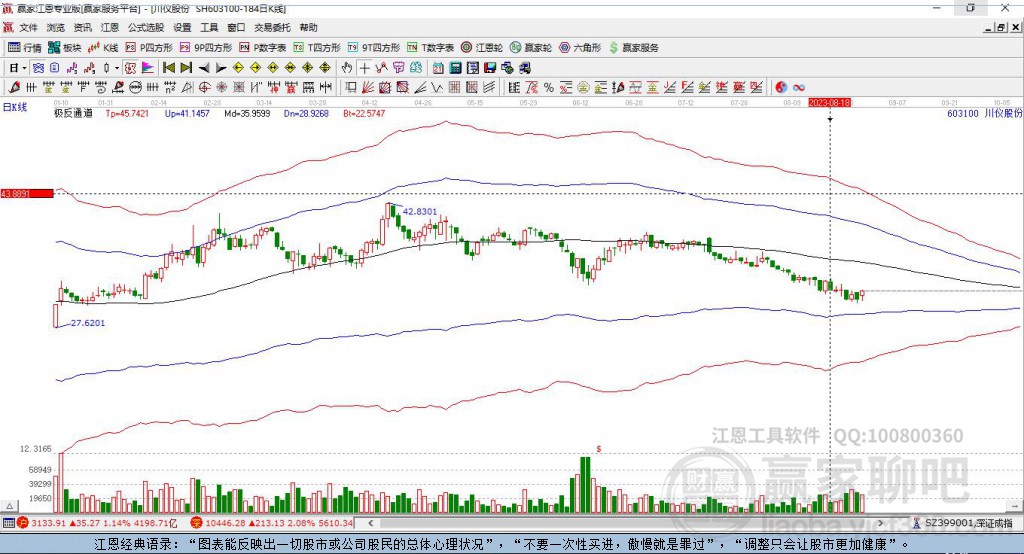Click the Tp=45.7421 indicator value
This screenshot has width=1024, height=554.
(127, 114)
